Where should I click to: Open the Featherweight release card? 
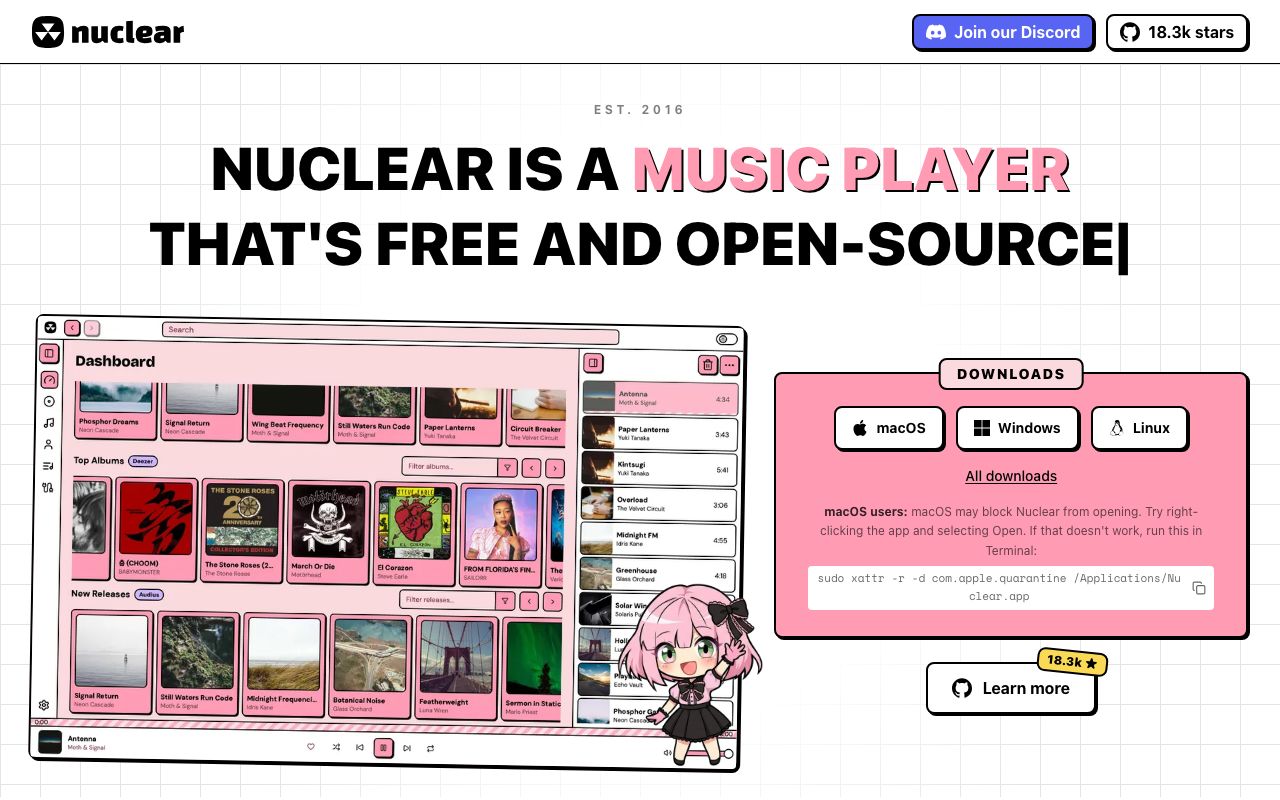457,669
